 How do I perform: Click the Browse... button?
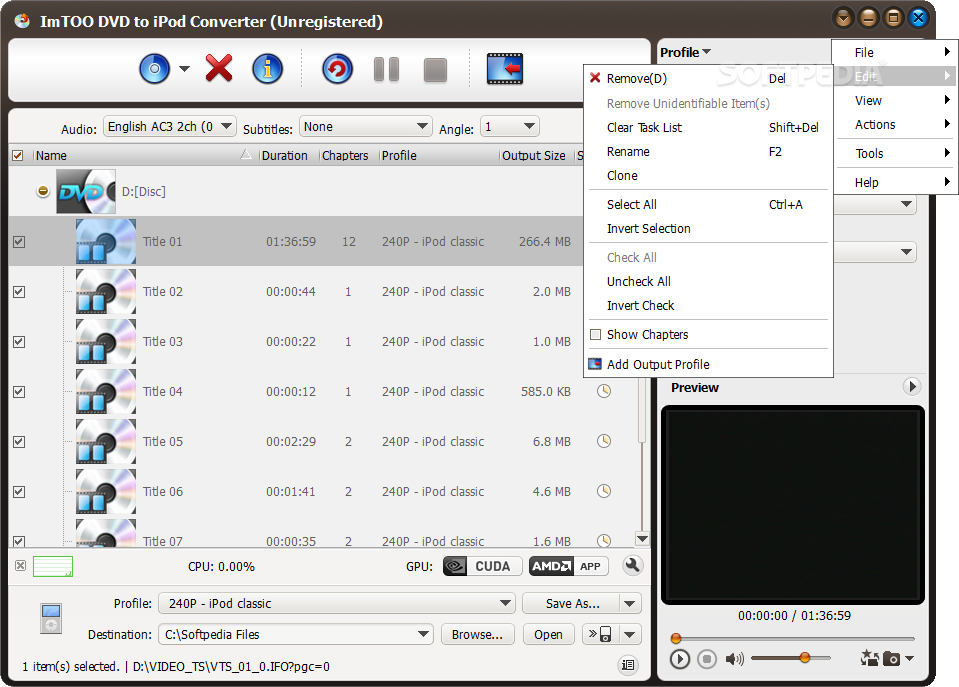tap(478, 634)
